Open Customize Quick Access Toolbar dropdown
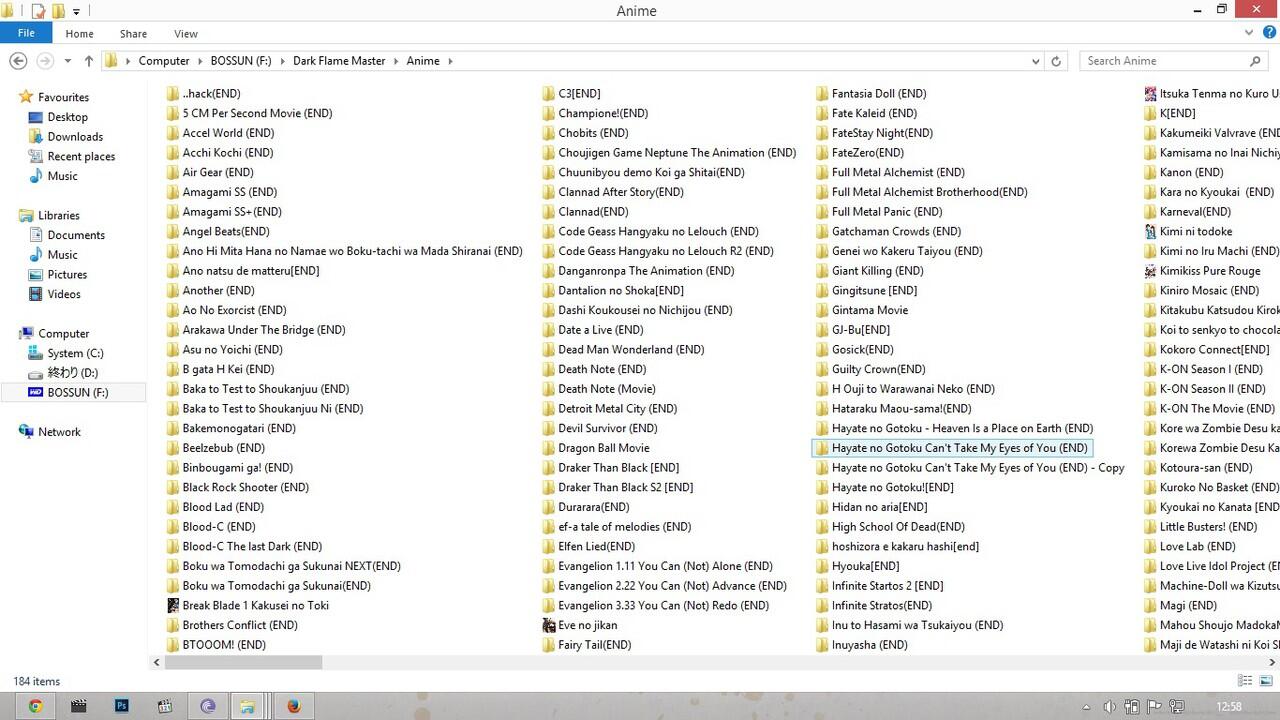The image size is (1280, 720). [76, 12]
